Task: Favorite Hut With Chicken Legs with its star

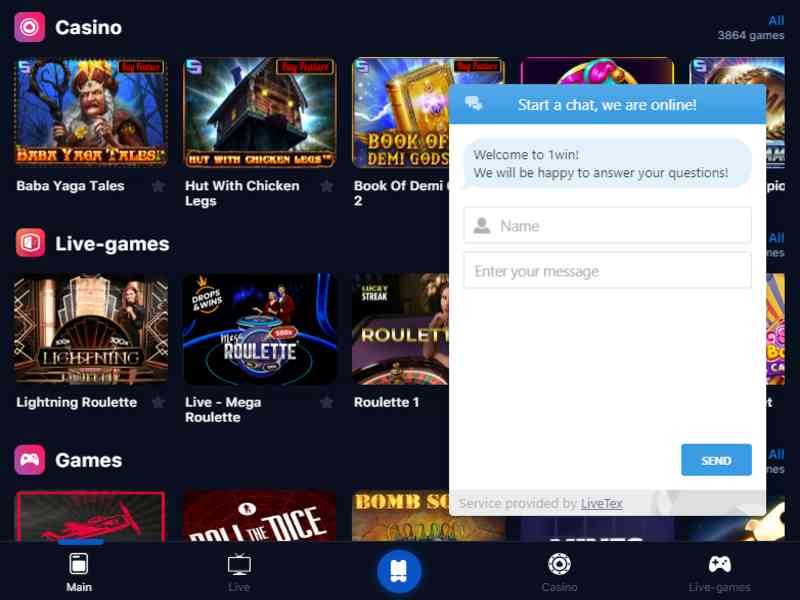Action: click(327, 186)
